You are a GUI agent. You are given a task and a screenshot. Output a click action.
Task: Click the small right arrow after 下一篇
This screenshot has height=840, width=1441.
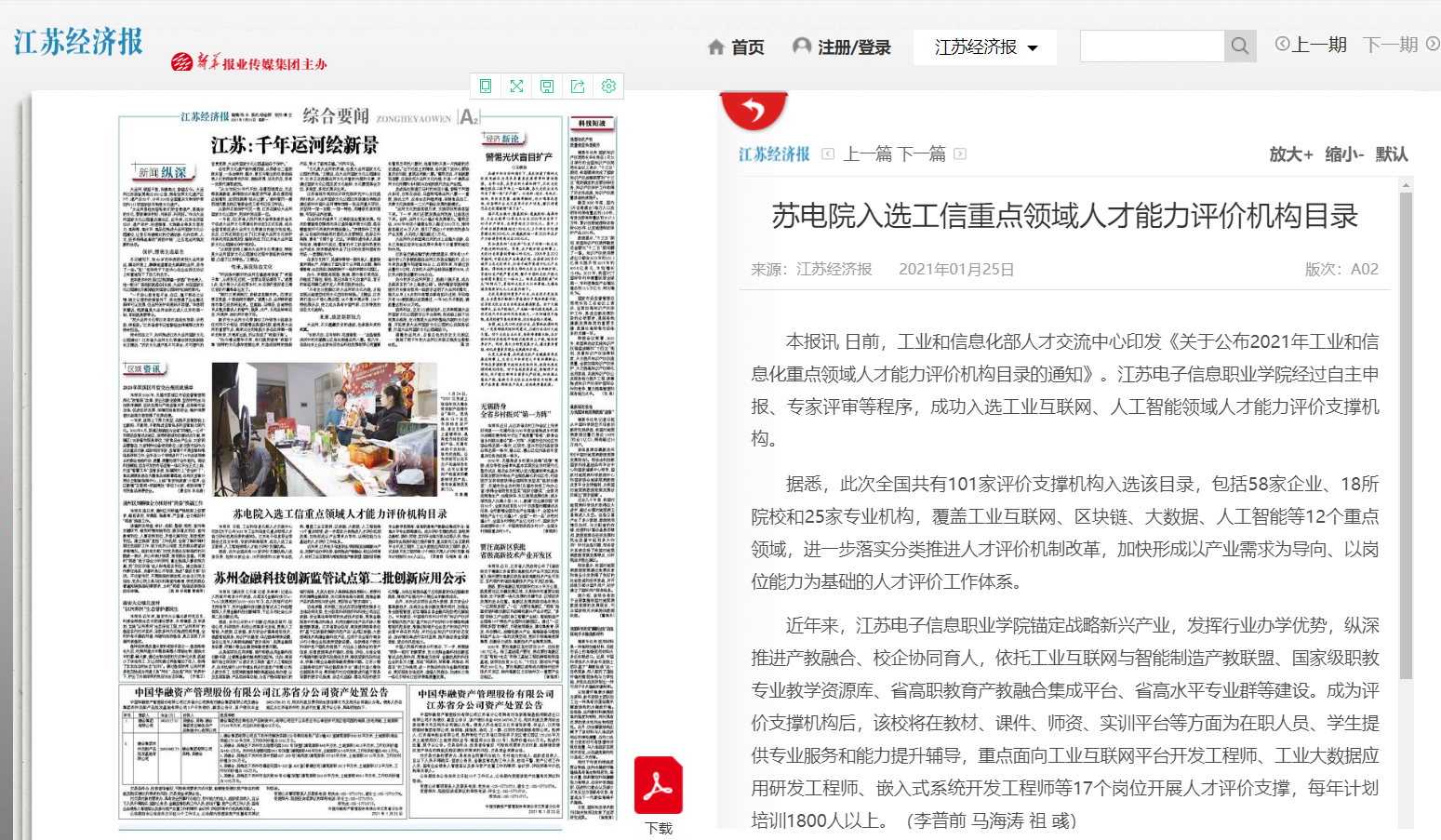960,153
